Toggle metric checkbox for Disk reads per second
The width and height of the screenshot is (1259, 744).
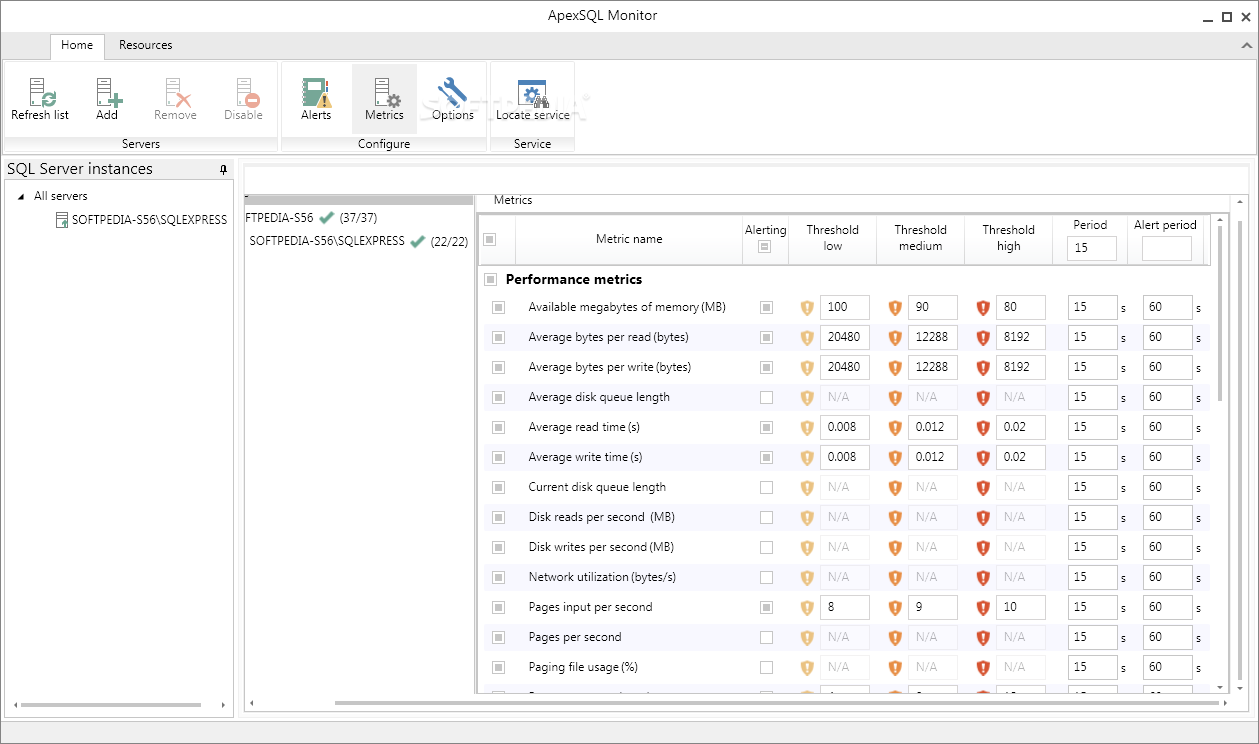click(x=498, y=518)
